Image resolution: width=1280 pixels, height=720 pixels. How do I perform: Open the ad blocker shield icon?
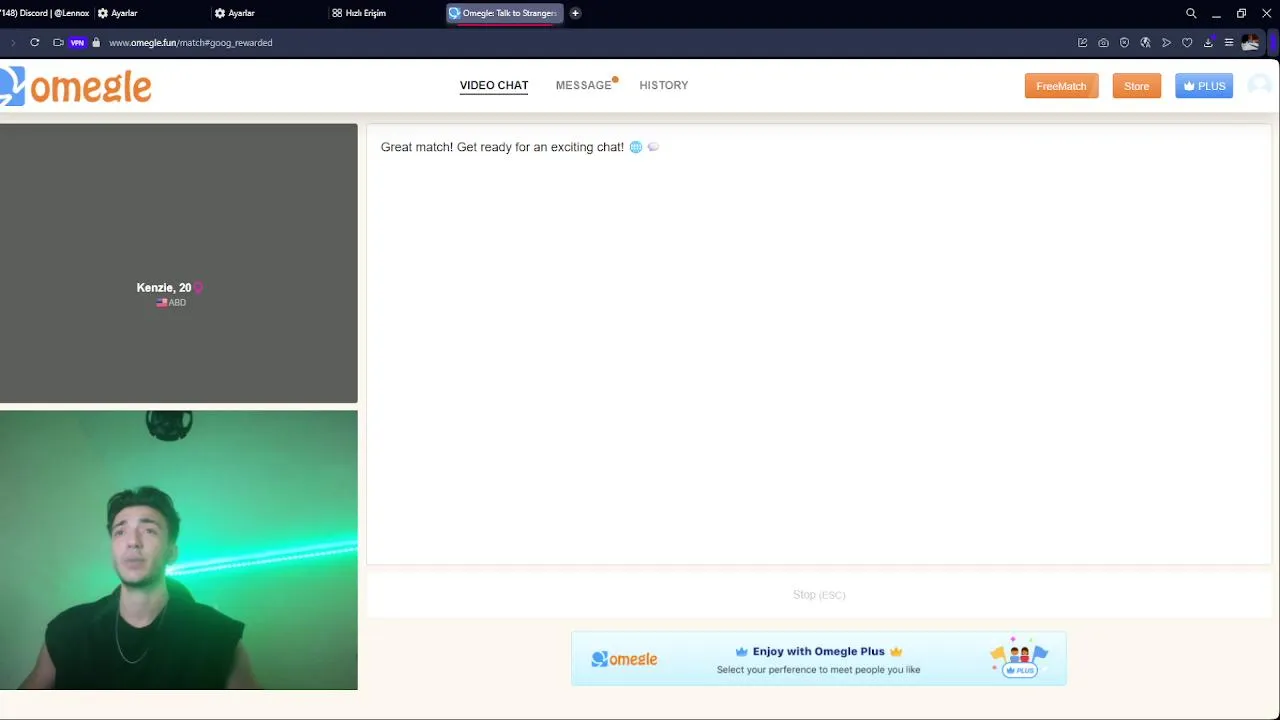click(1124, 42)
